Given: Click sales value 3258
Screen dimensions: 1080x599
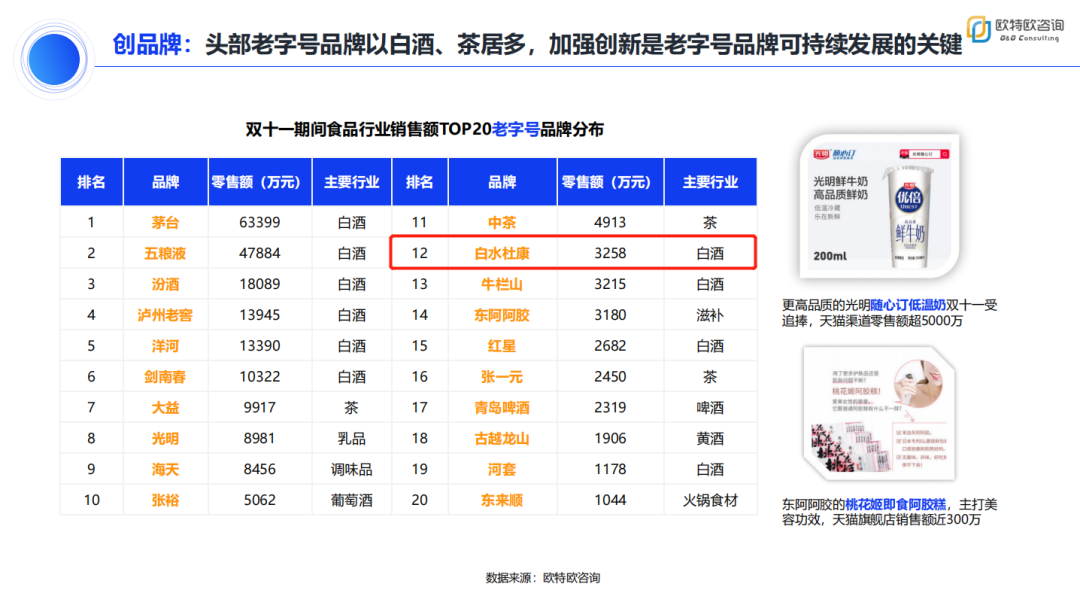Looking at the screenshot, I should coord(610,253).
